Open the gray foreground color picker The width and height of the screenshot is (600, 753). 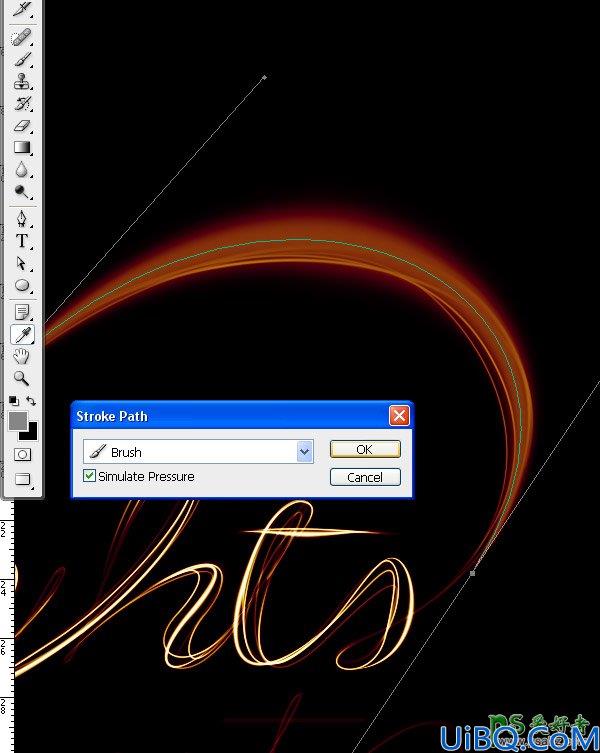tap(18, 421)
